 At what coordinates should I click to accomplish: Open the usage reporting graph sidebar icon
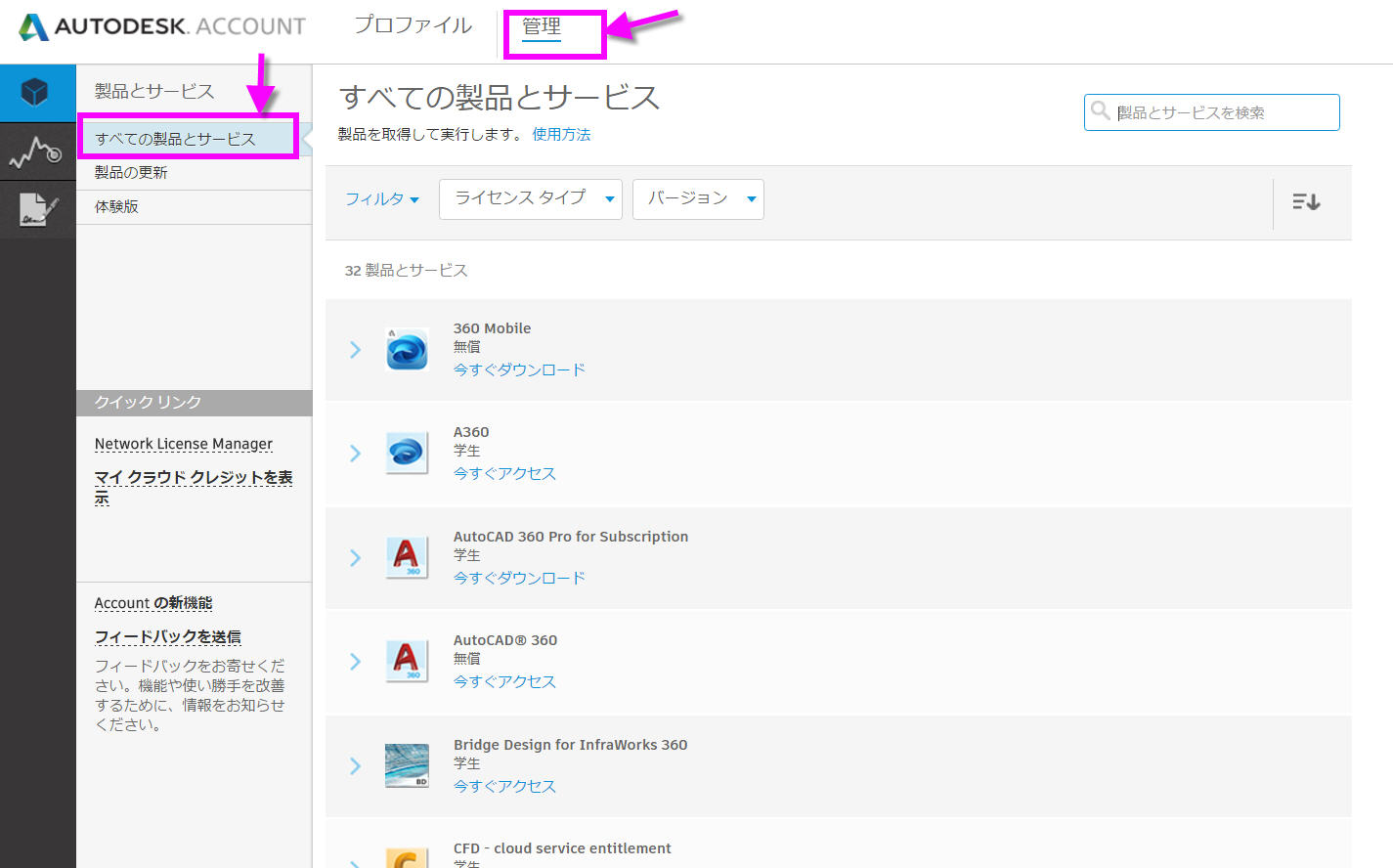pos(37,152)
